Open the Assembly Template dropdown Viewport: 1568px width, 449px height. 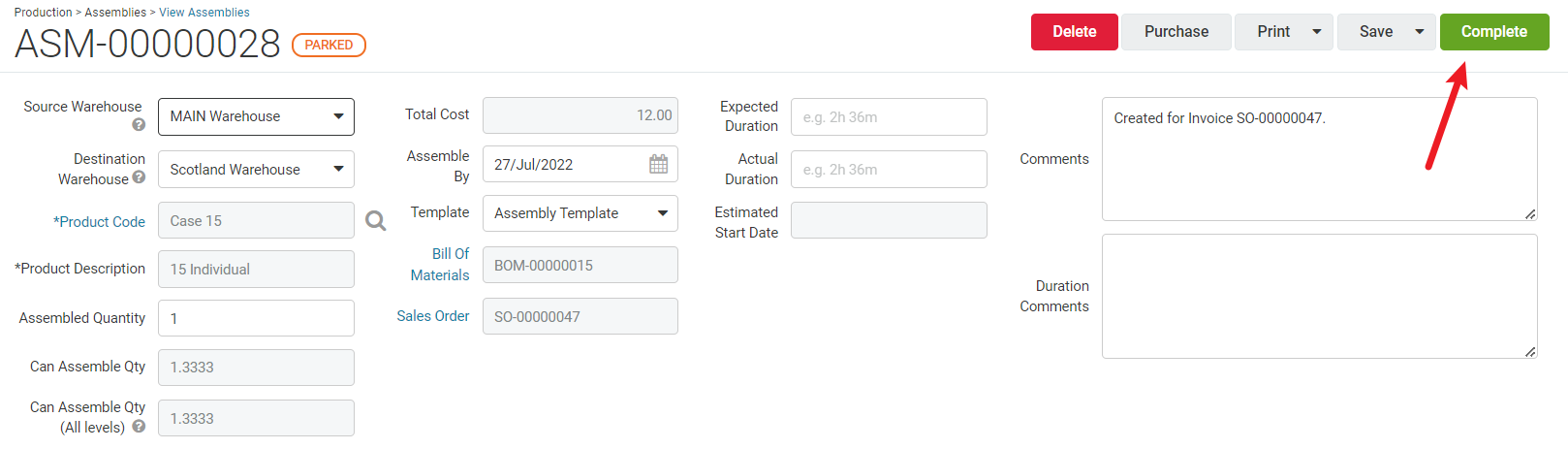[x=580, y=213]
